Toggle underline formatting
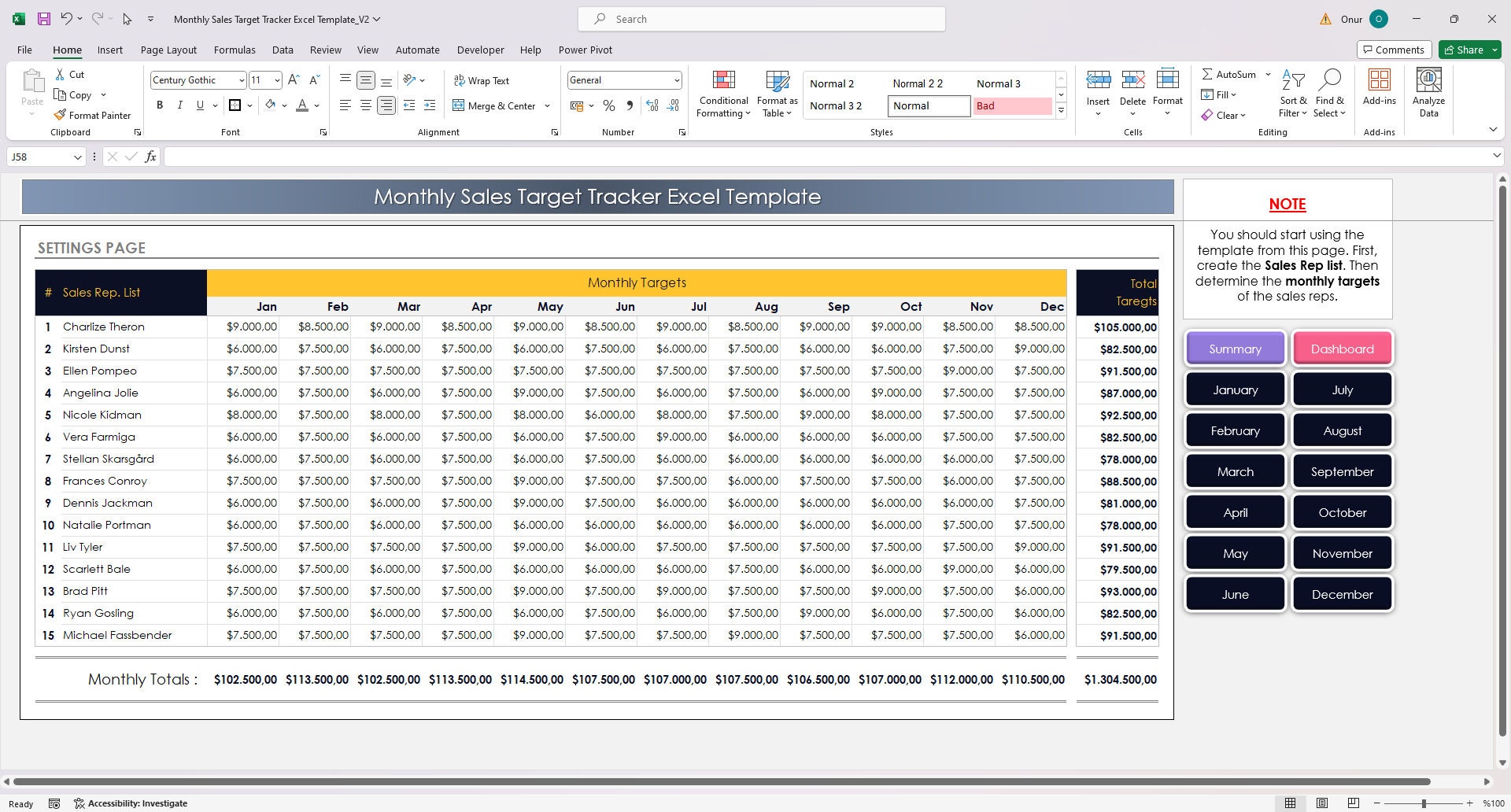The image size is (1511, 812). coord(198,105)
